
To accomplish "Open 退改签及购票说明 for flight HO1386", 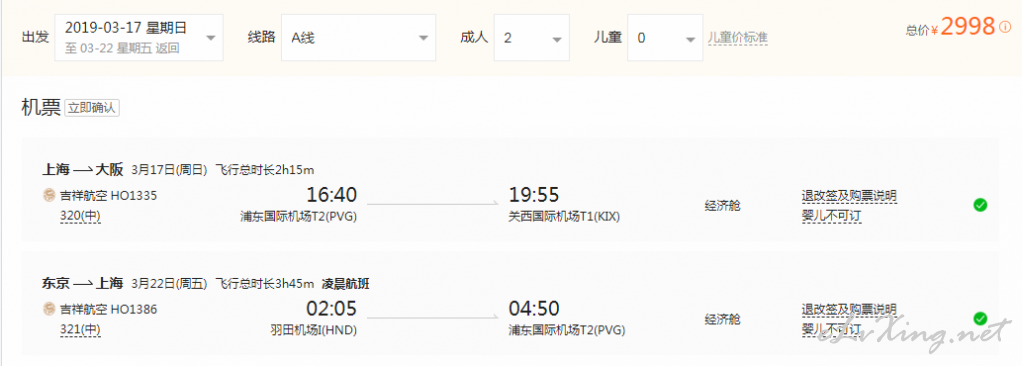I will (x=849, y=309).
